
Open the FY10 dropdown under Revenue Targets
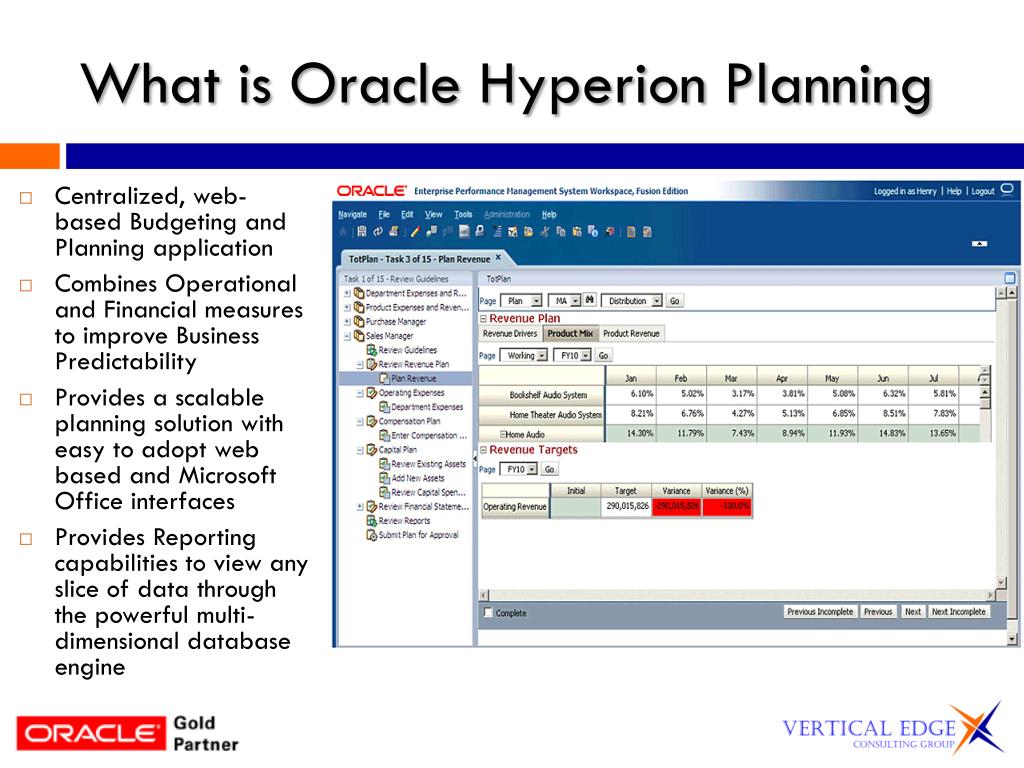coord(532,469)
